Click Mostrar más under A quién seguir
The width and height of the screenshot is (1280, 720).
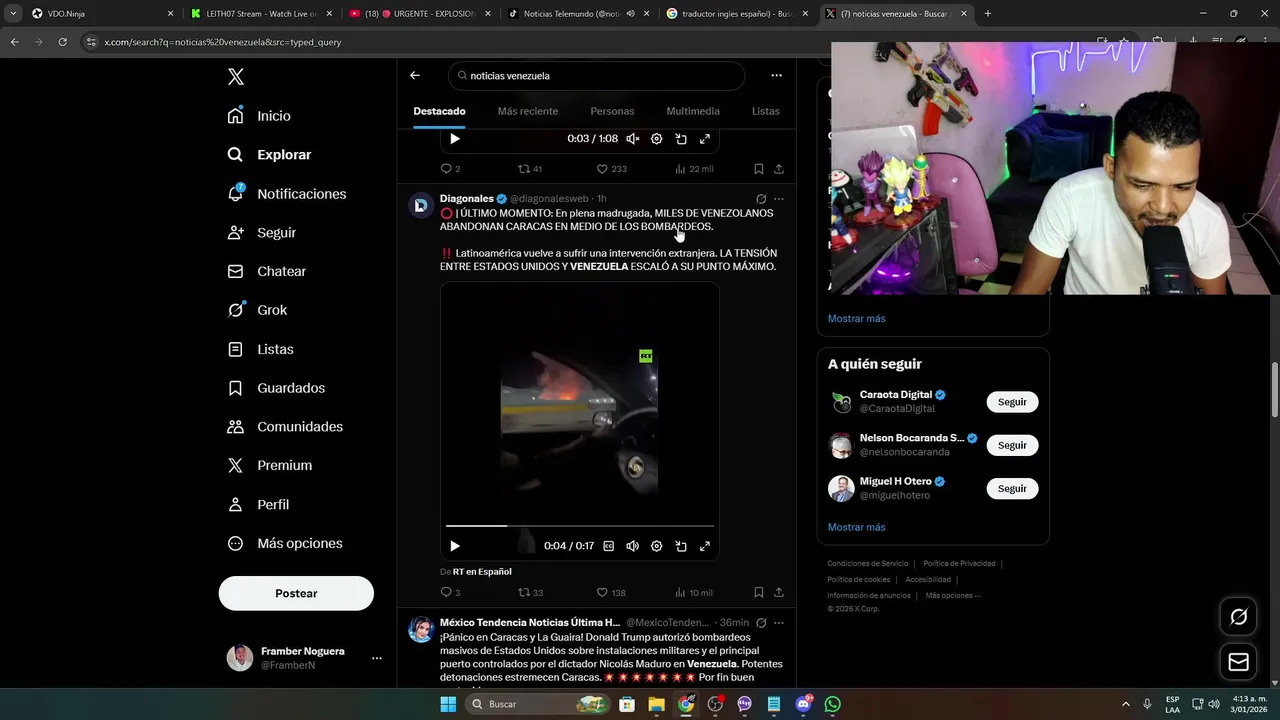pyautogui.click(x=856, y=527)
